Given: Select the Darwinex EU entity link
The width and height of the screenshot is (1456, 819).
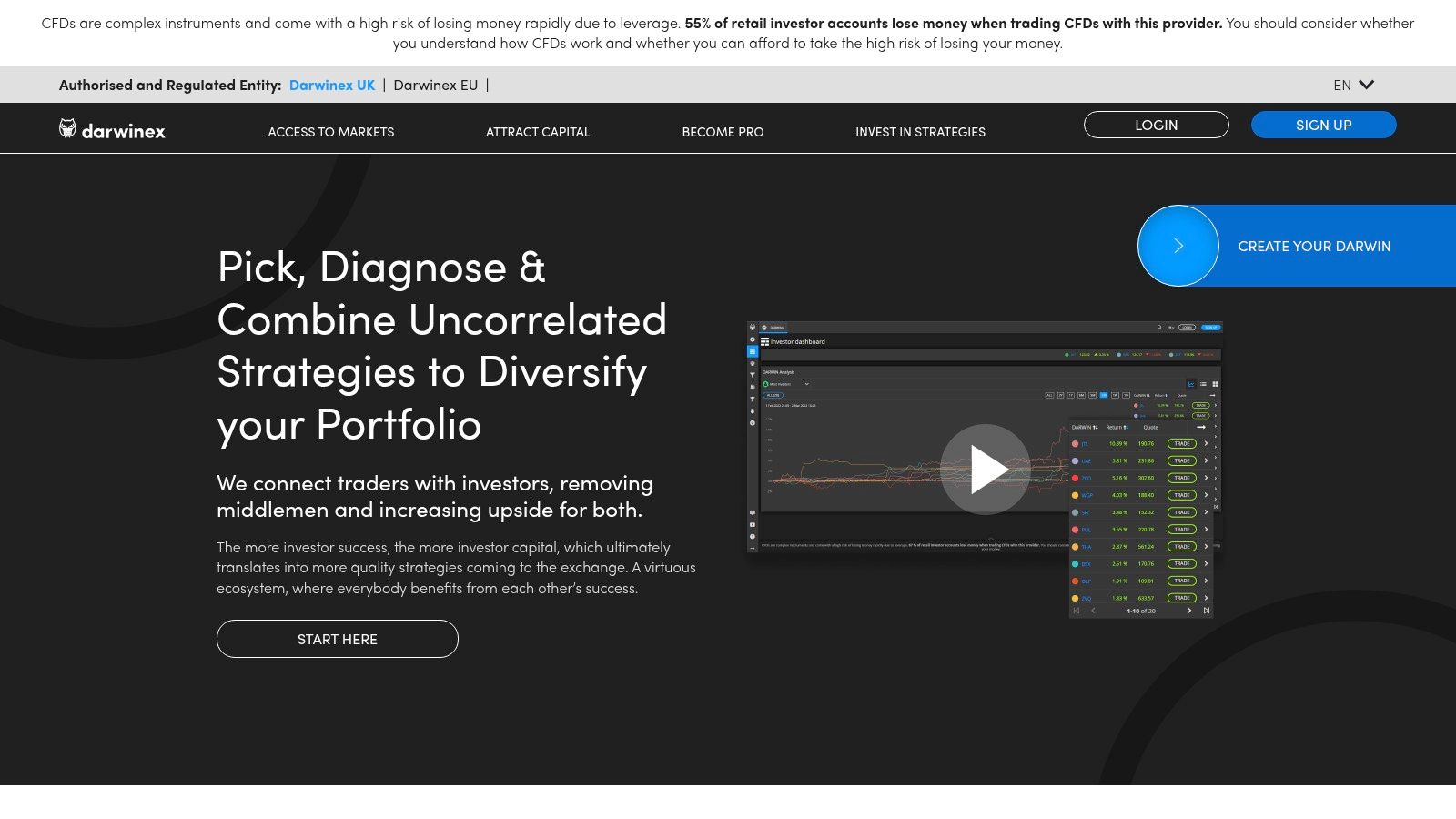Looking at the screenshot, I should tap(435, 85).
